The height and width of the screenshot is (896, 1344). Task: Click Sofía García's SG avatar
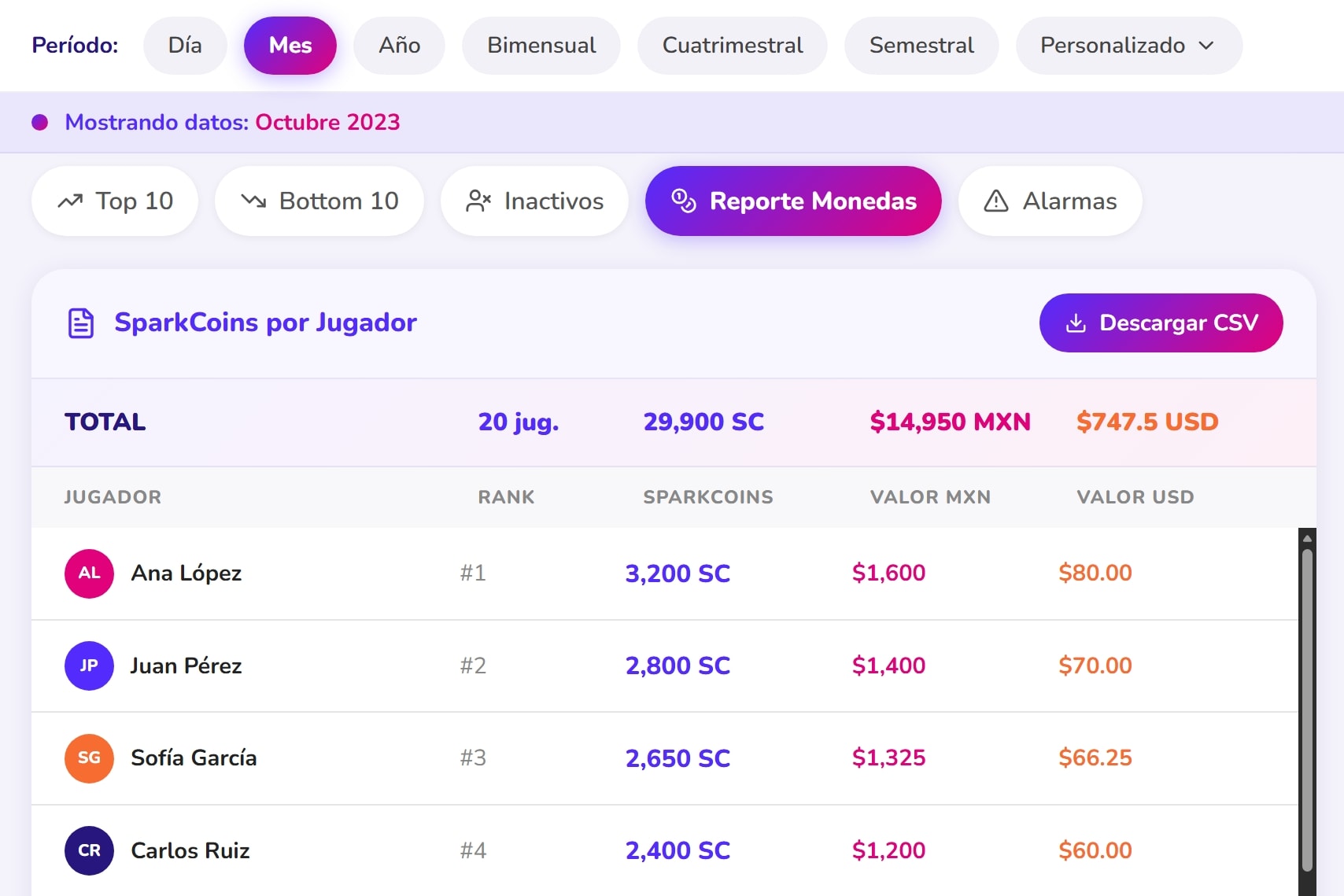tap(89, 758)
